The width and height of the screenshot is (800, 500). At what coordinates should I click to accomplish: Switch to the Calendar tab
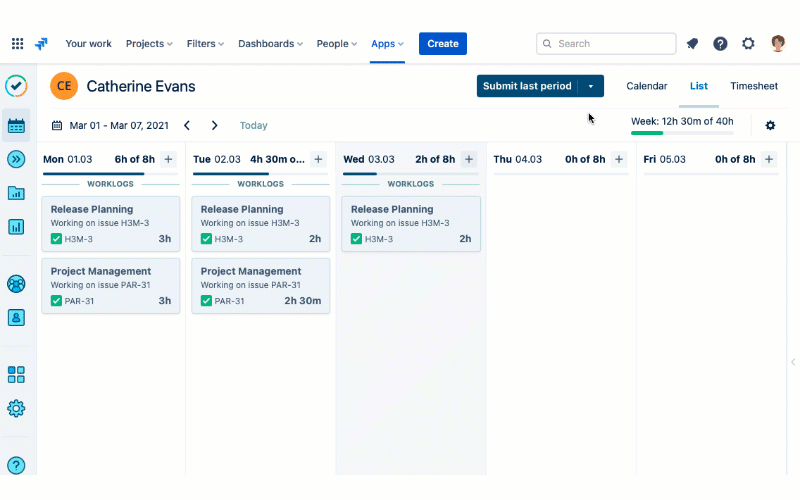coord(646,86)
